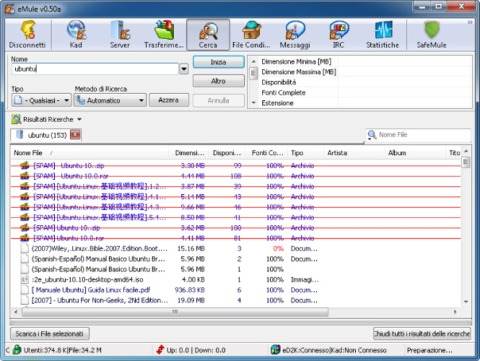Sort by the Disponi... column header
480x361 pixels.
[x=227, y=153]
